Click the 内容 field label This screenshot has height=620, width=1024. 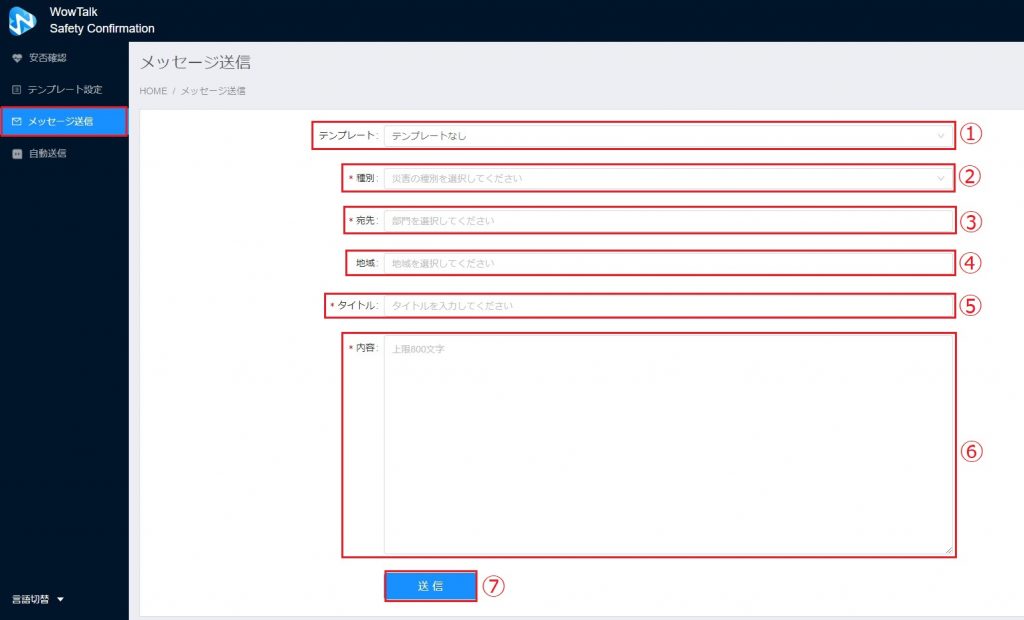[366, 348]
